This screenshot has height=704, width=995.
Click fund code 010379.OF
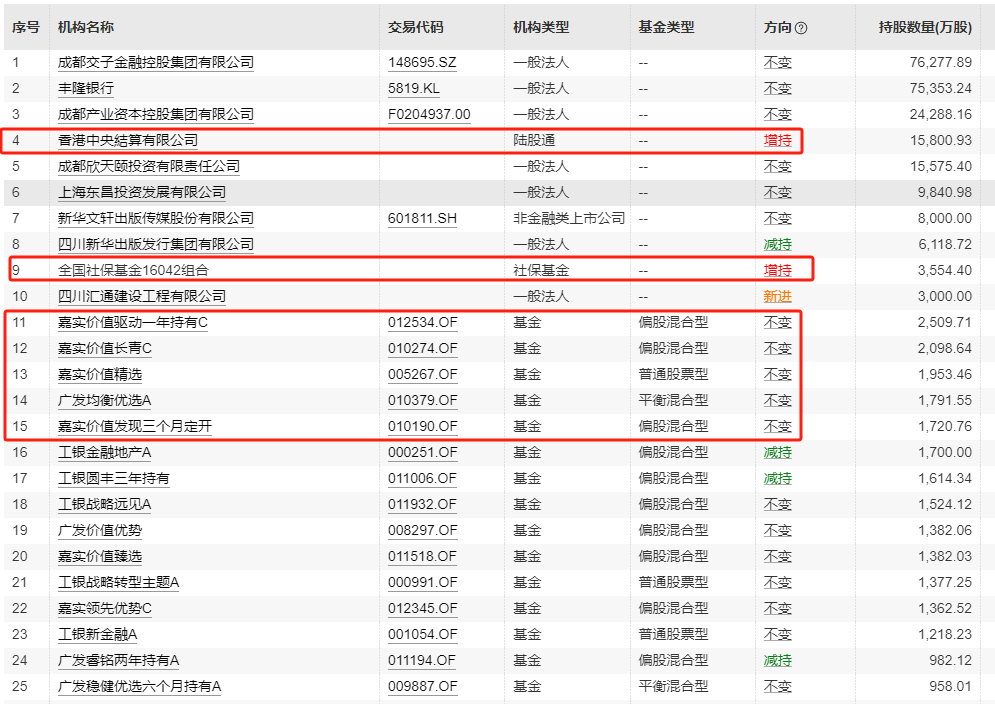tap(423, 401)
